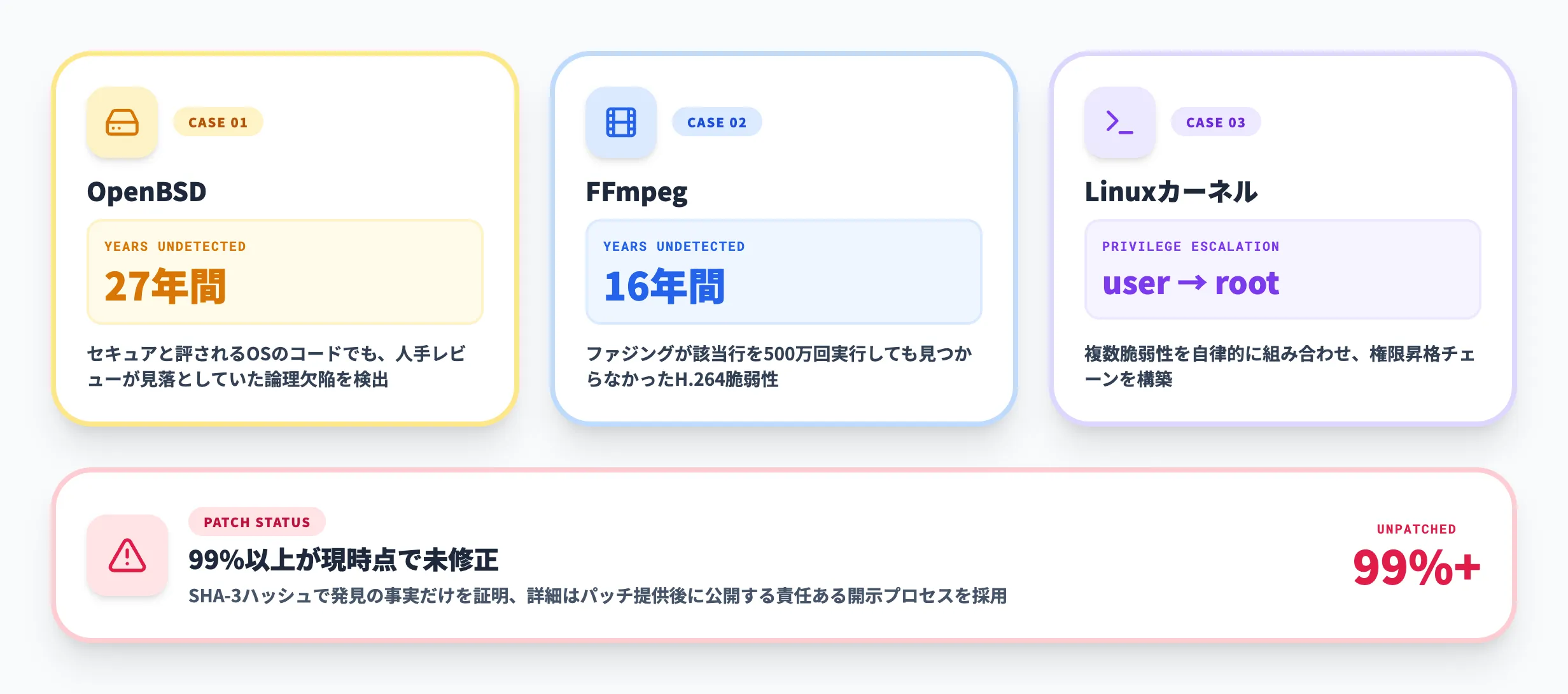The width and height of the screenshot is (1568, 694).
Task: Click the 16年間 years undetected stat
Action: (664, 286)
